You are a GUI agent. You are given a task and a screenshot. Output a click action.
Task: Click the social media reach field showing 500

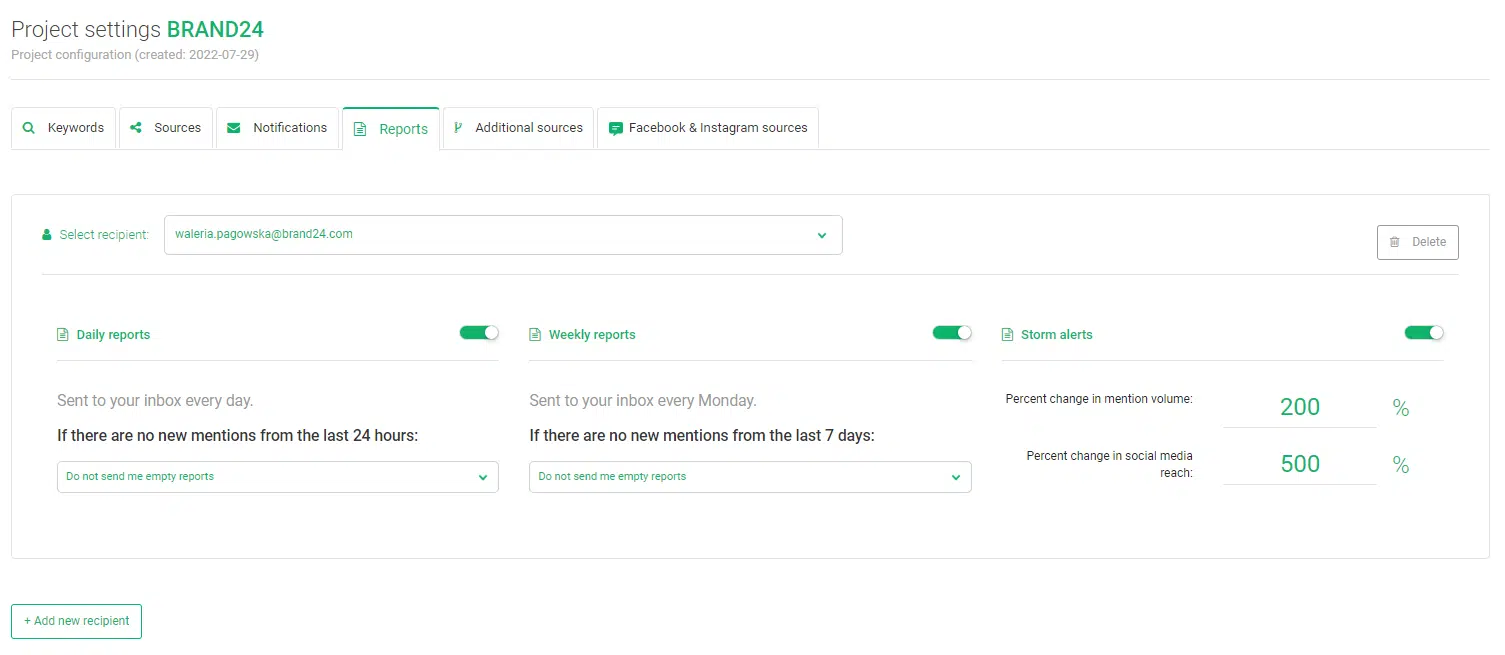coord(1300,464)
